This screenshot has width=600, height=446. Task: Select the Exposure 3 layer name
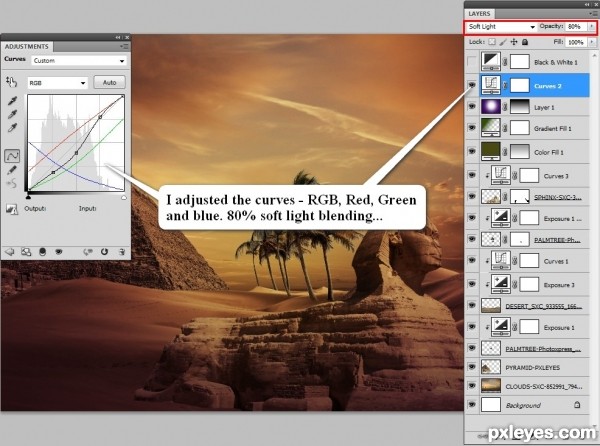click(x=559, y=285)
